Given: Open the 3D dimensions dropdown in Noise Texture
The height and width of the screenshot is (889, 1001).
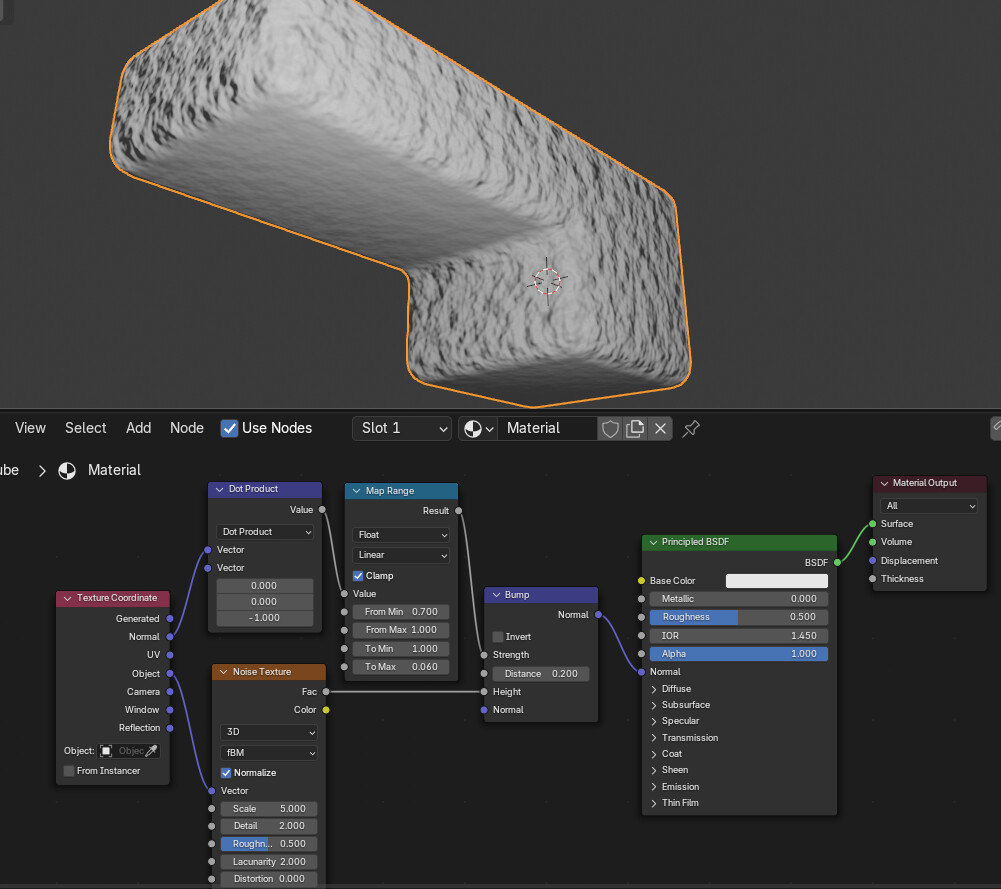Looking at the screenshot, I should tap(269, 732).
